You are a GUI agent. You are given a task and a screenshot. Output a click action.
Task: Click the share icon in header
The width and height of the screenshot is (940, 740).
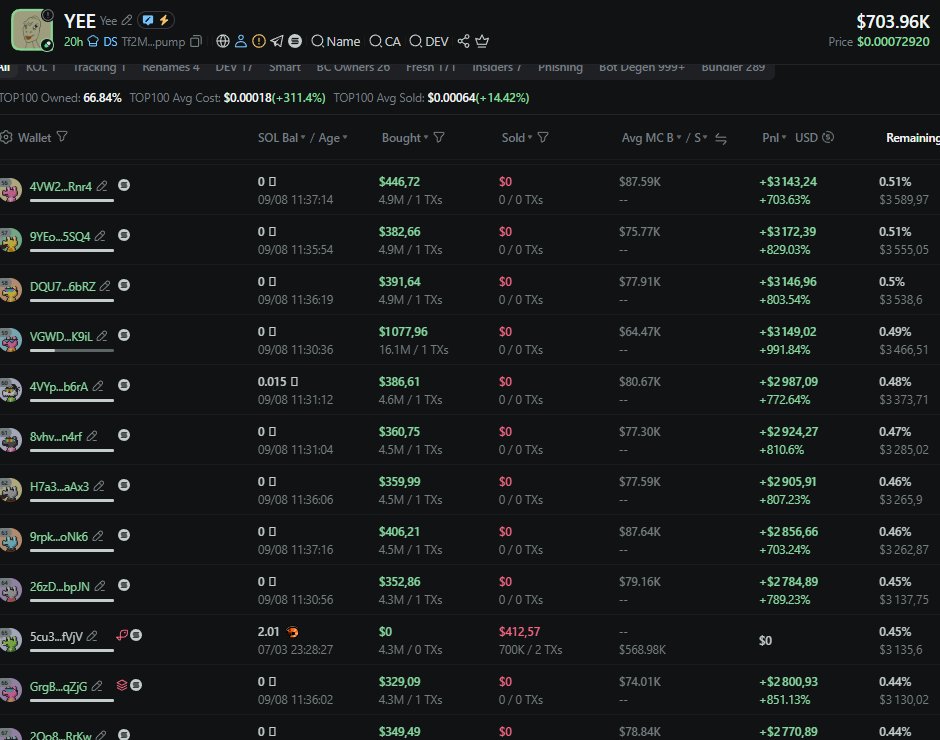[463, 41]
